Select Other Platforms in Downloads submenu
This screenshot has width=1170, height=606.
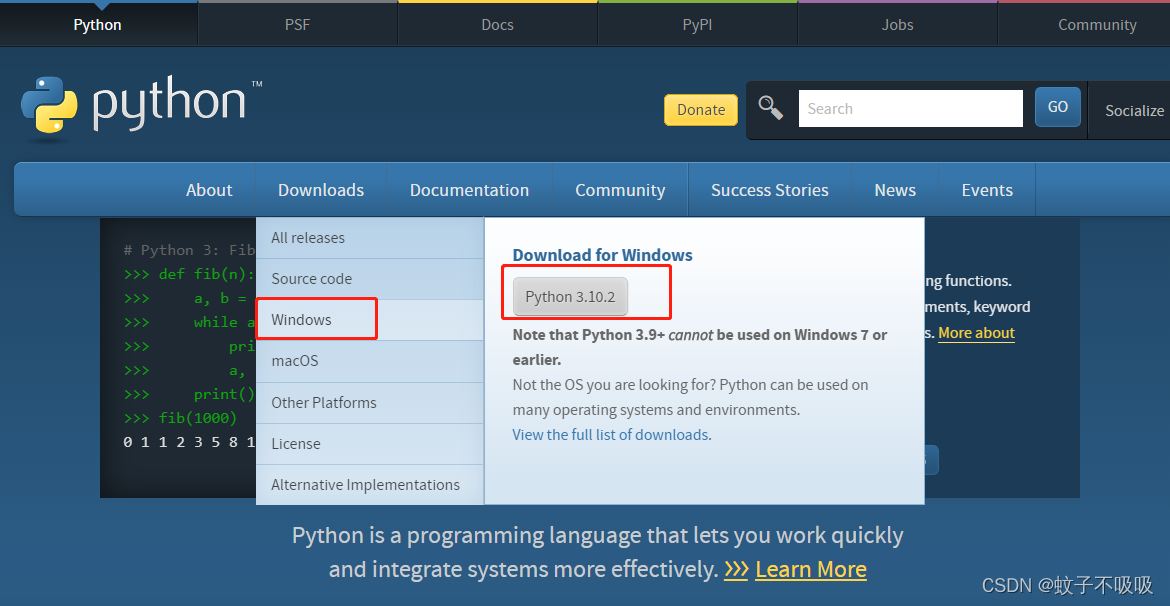click(x=370, y=403)
